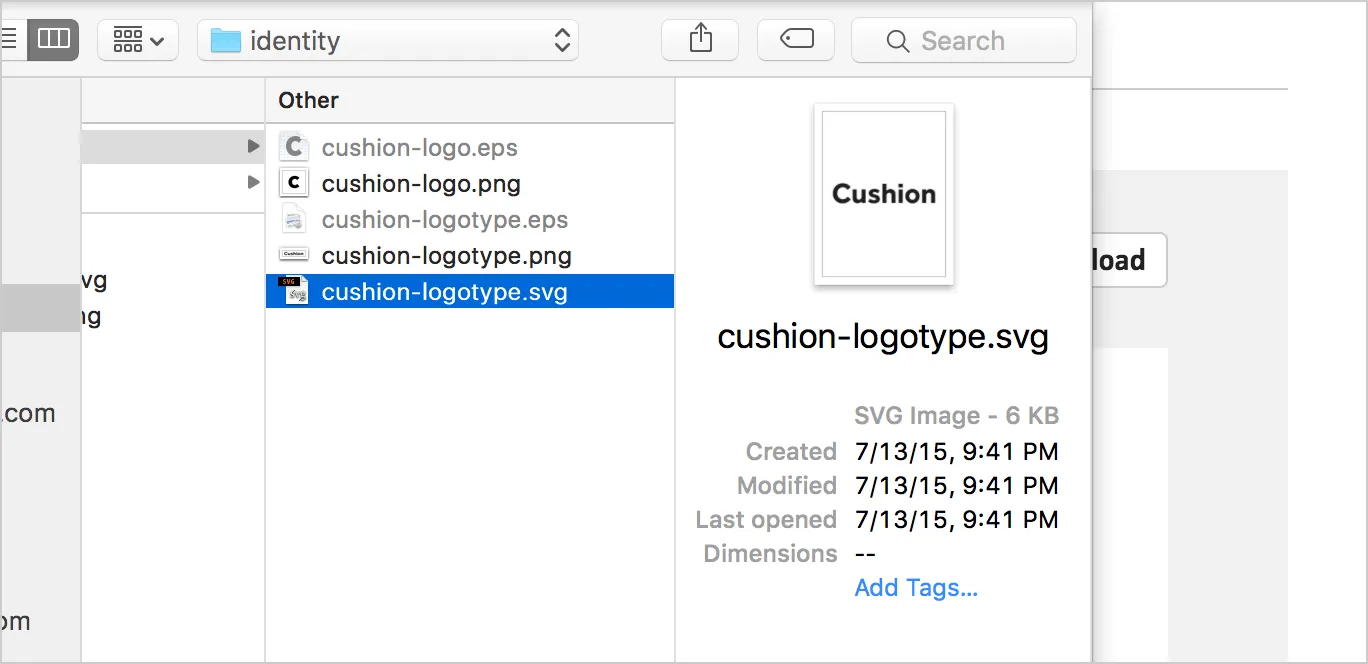
Task: Click the cushion-logotype.png file icon
Action: click(x=294, y=255)
